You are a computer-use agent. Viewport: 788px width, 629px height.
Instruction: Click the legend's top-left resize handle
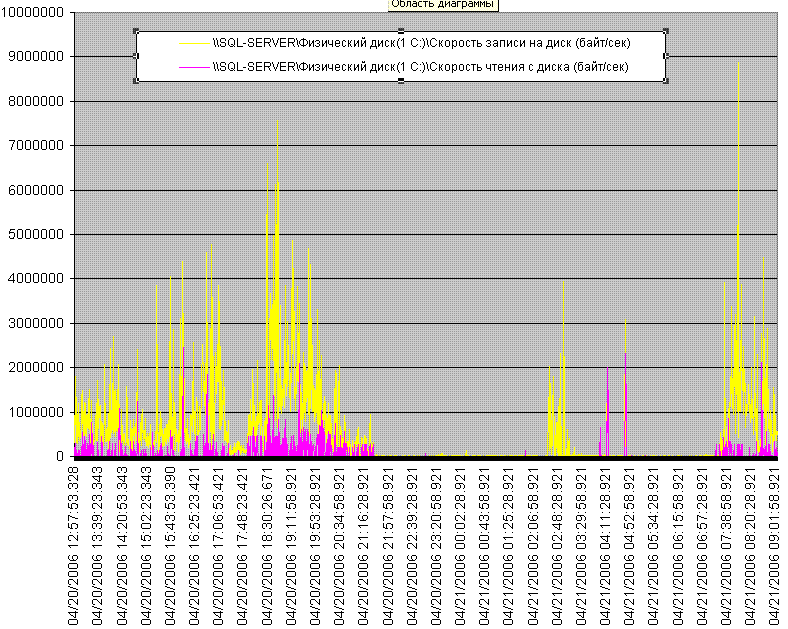point(136,31)
